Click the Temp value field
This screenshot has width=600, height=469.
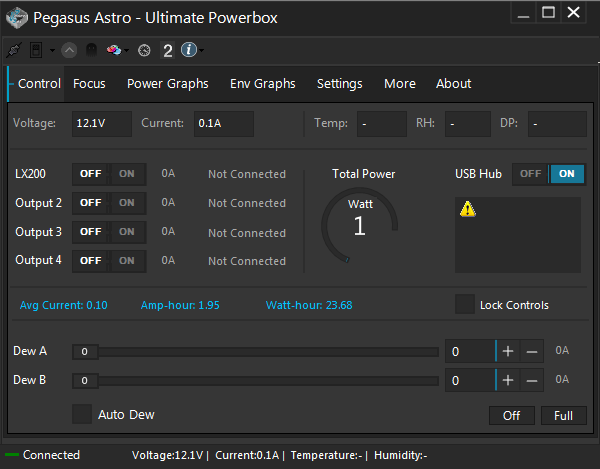pyautogui.click(x=382, y=124)
